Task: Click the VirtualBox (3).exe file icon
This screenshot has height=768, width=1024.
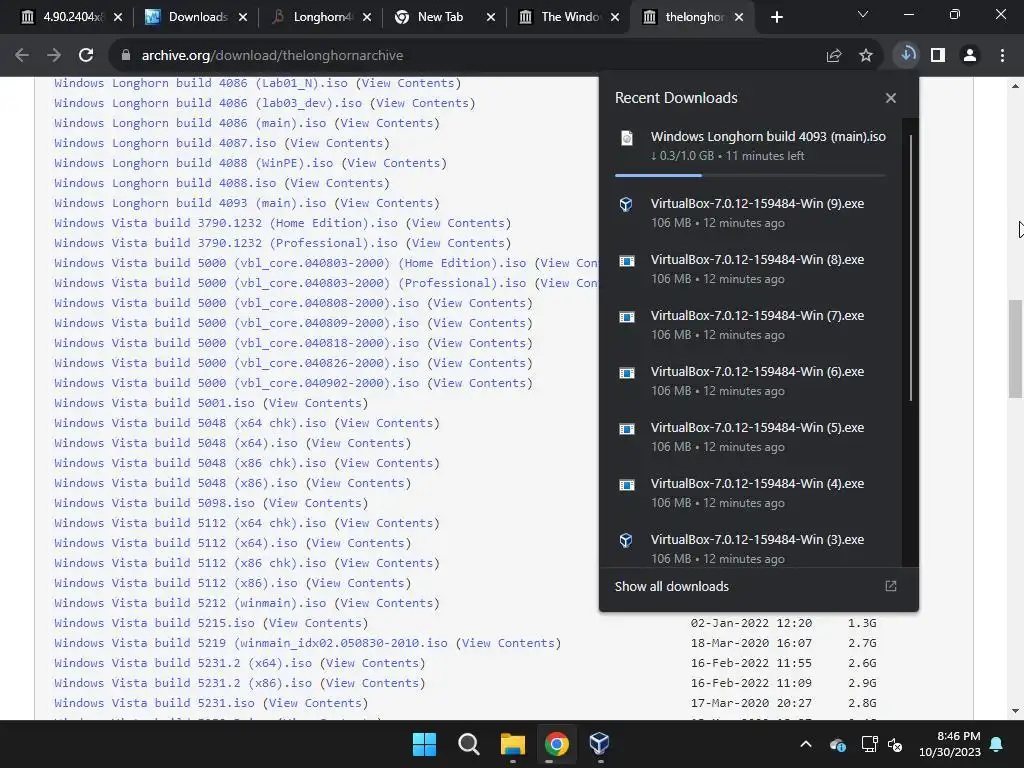Action: pos(626,541)
